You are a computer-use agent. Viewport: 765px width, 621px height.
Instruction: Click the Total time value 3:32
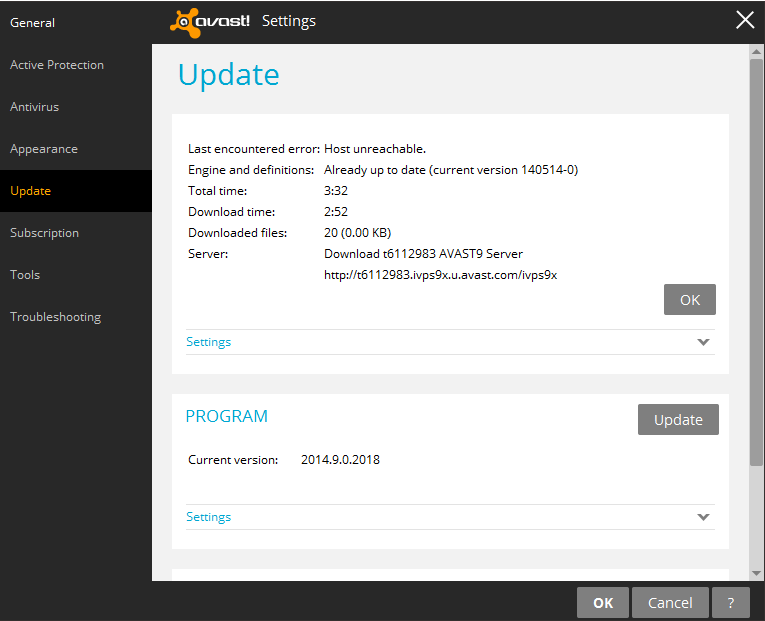336,191
